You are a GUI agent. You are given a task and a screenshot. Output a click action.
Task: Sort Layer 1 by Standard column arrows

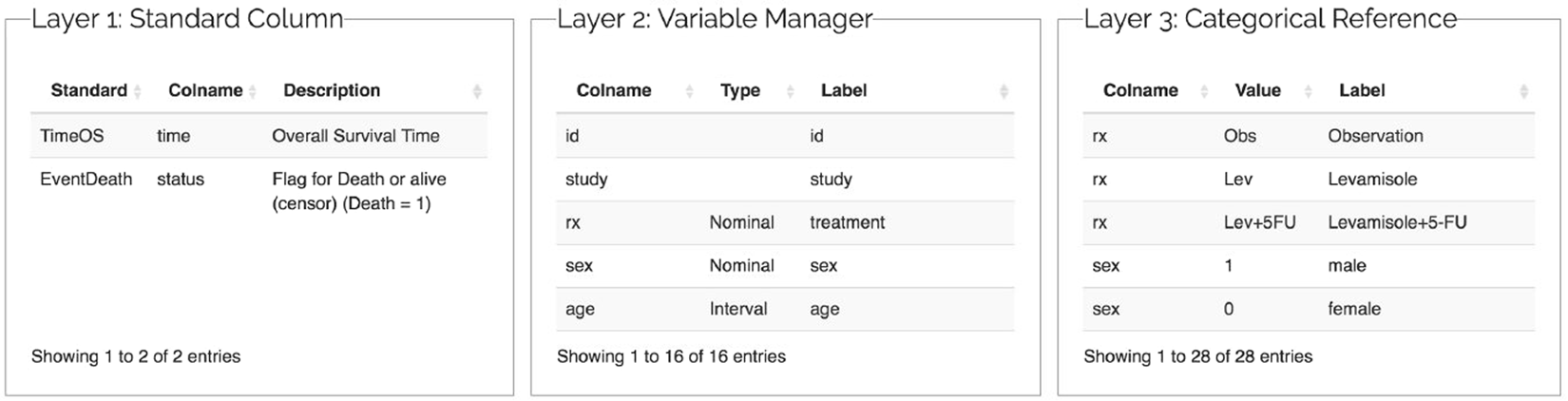point(138,91)
